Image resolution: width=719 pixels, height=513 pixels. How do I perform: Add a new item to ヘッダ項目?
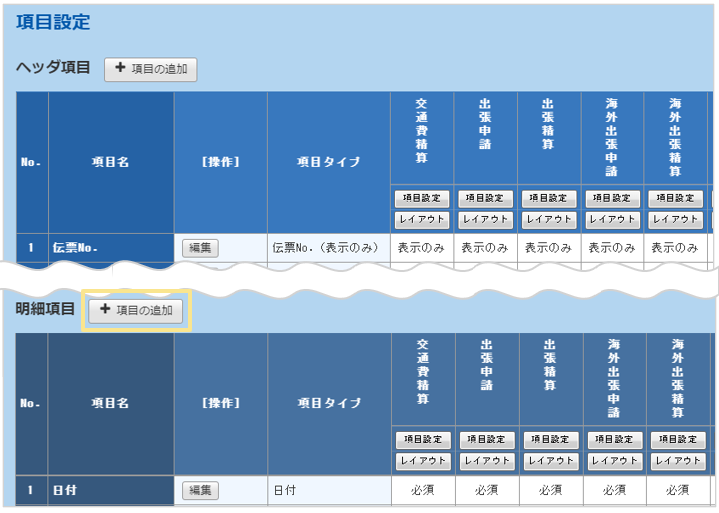click(x=151, y=69)
